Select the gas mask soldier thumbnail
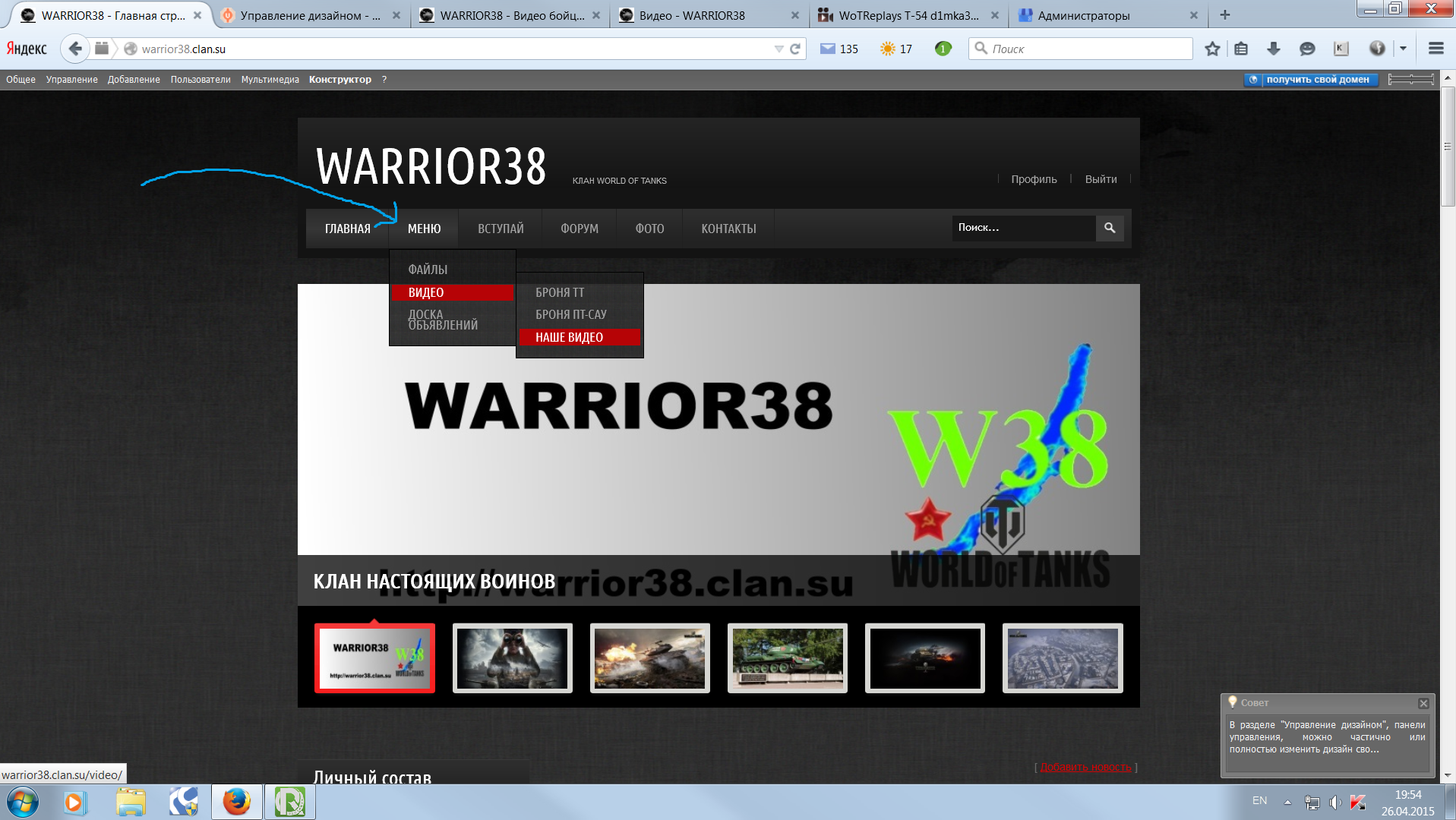Viewport: 1456px width, 820px height. pyautogui.click(x=512, y=658)
